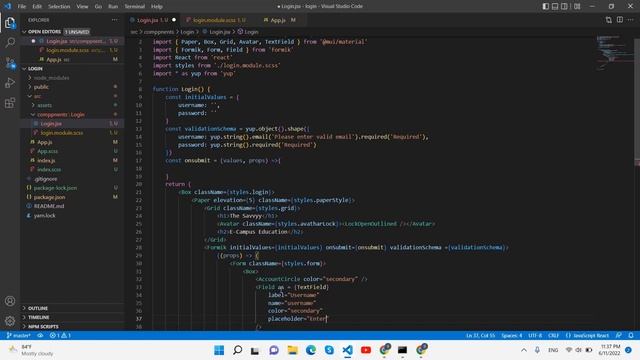The width and height of the screenshot is (640, 360).
Task: Open File Explorer from taskbar
Action: 292,350
